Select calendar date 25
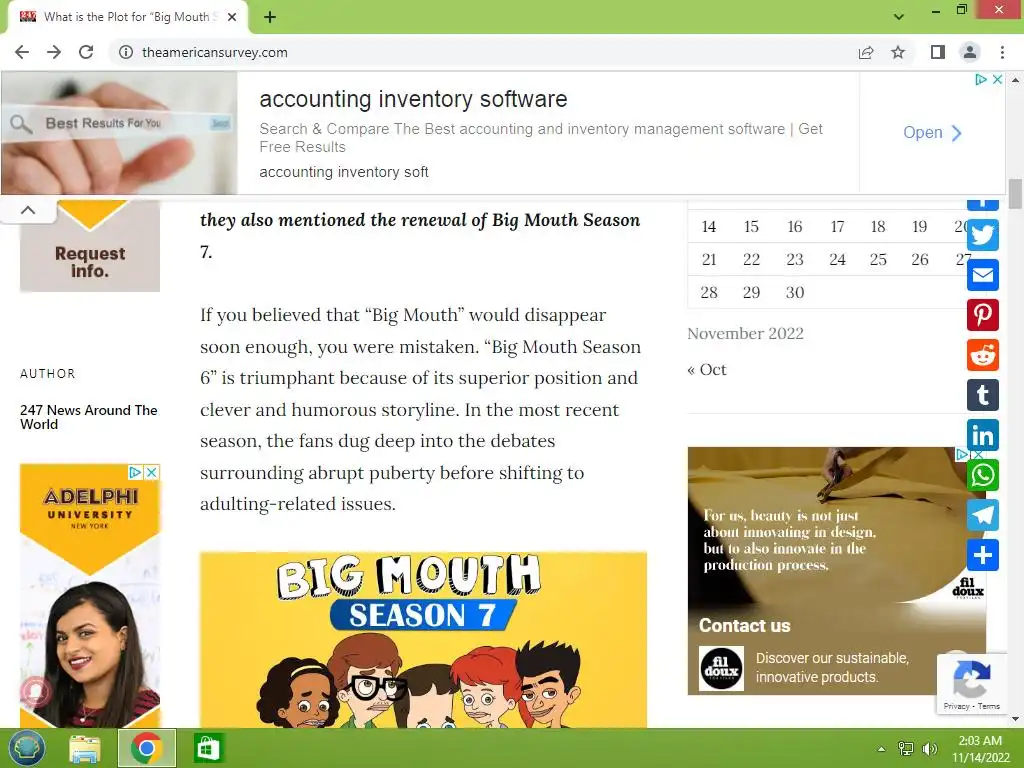Image resolution: width=1024 pixels, height=768 pixels. (x=878, y=260)
